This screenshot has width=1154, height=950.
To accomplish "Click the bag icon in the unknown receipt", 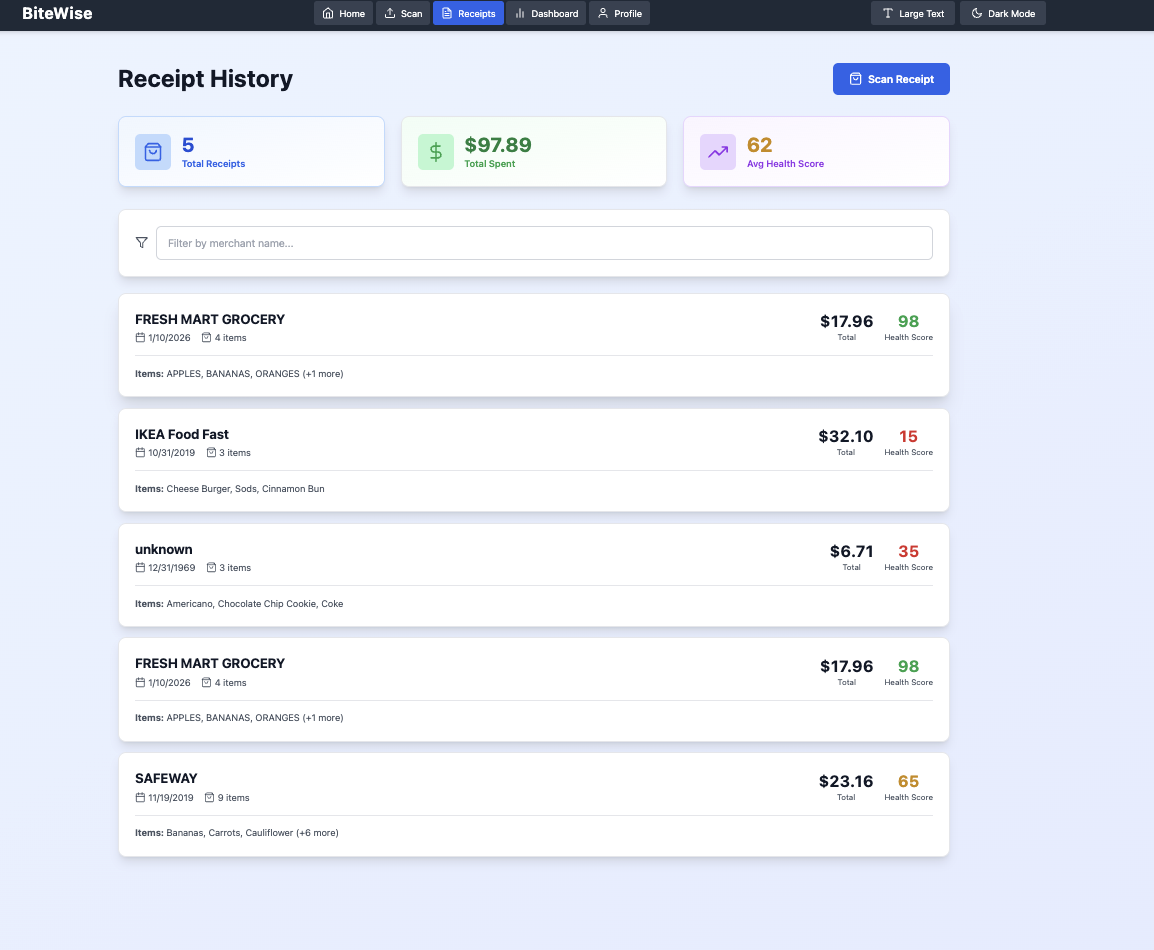I will click(x=211, y=567).
